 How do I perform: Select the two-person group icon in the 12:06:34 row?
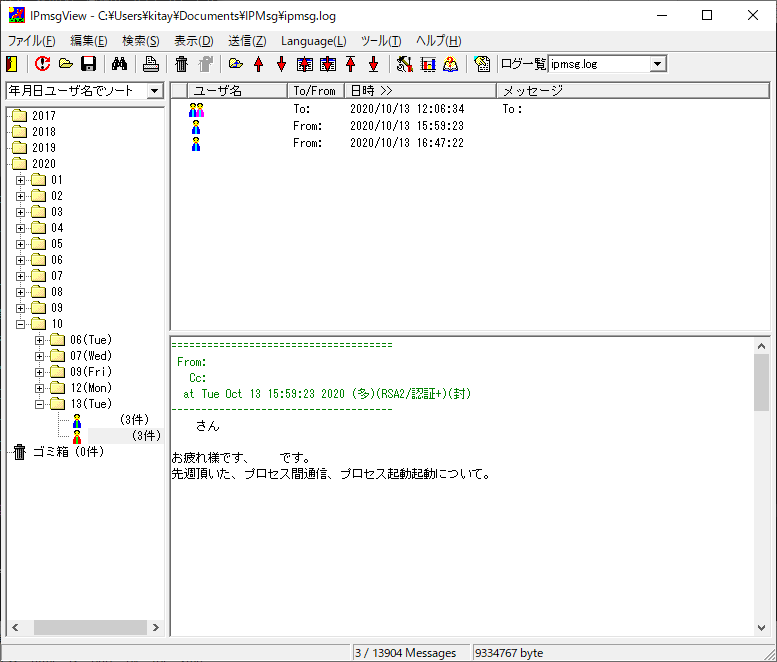click(x=196, y=110)
